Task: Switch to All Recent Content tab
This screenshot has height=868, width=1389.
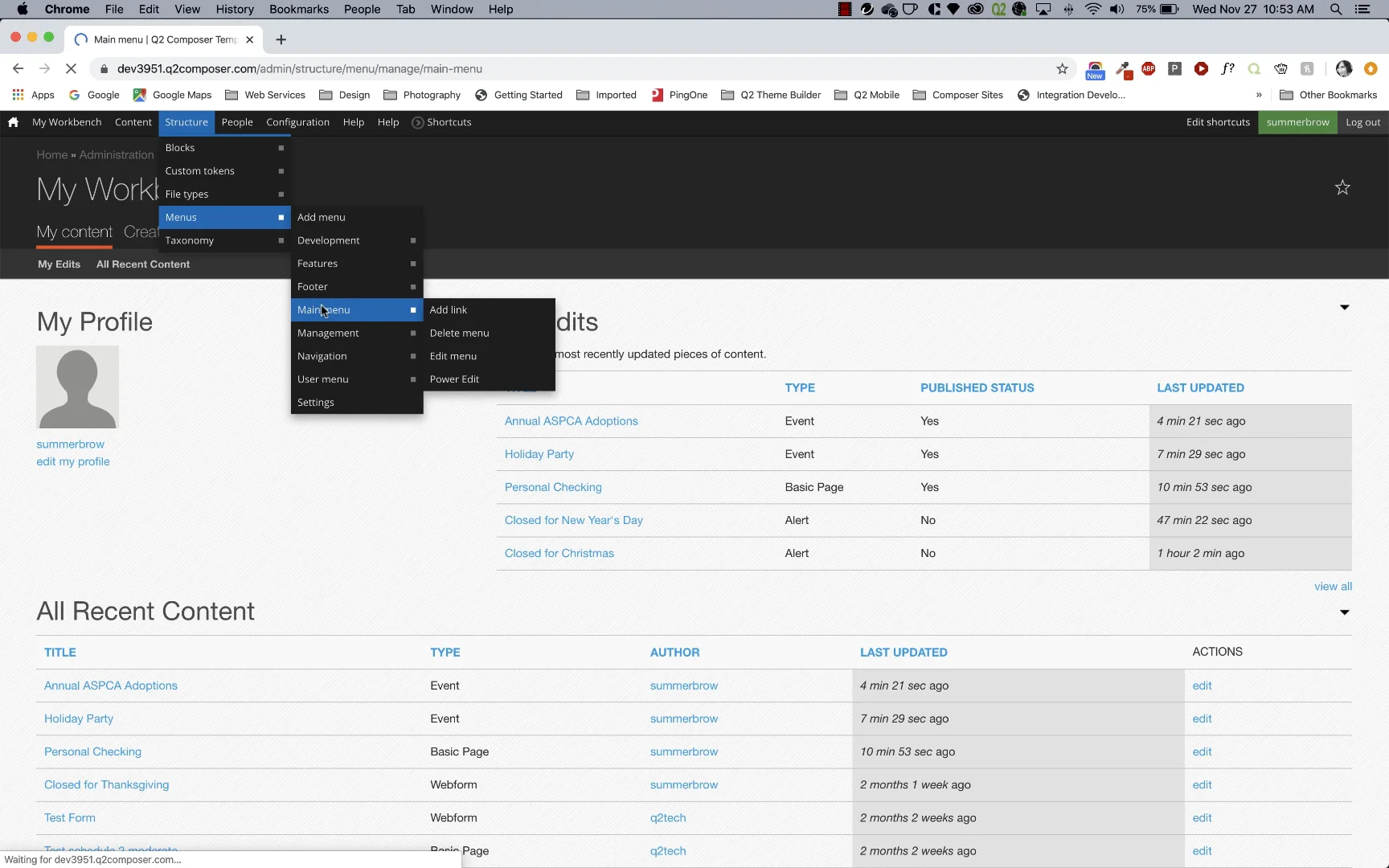Action: click(x=143, y=264)
